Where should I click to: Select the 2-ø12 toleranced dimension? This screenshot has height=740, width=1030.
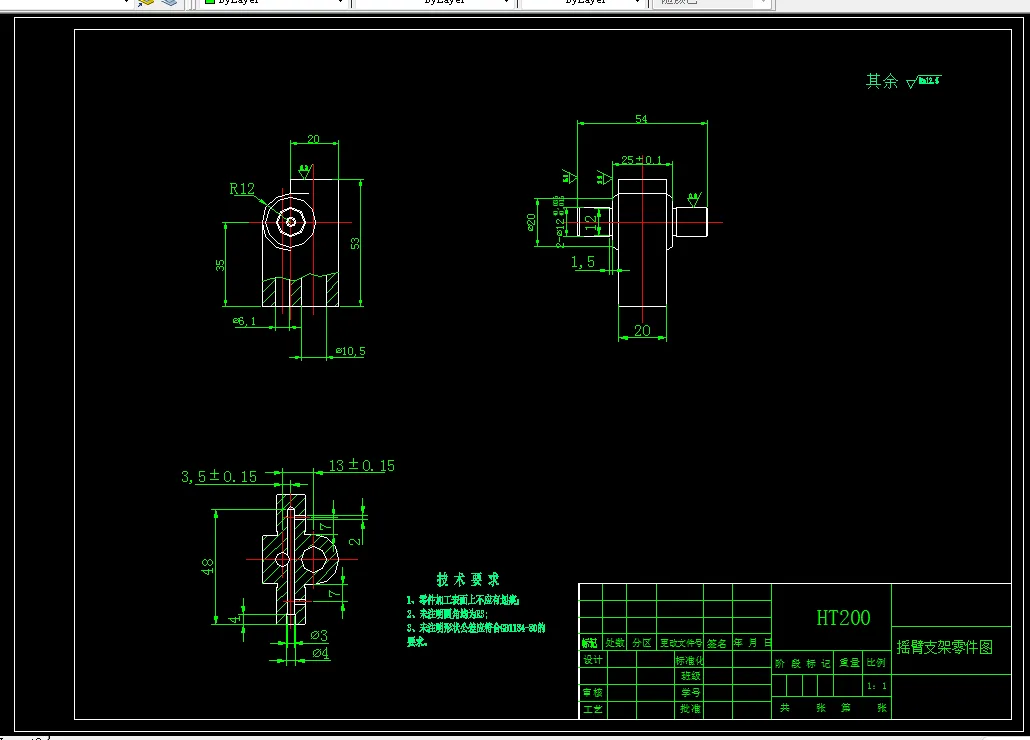click(559, 222)
